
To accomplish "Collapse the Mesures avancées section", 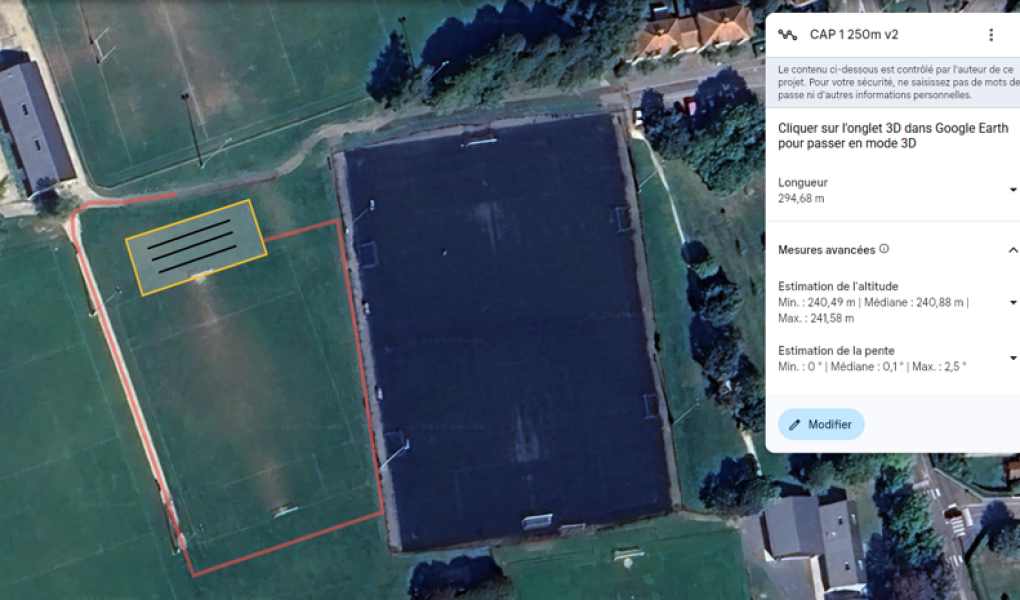I will pos(1013,250).
